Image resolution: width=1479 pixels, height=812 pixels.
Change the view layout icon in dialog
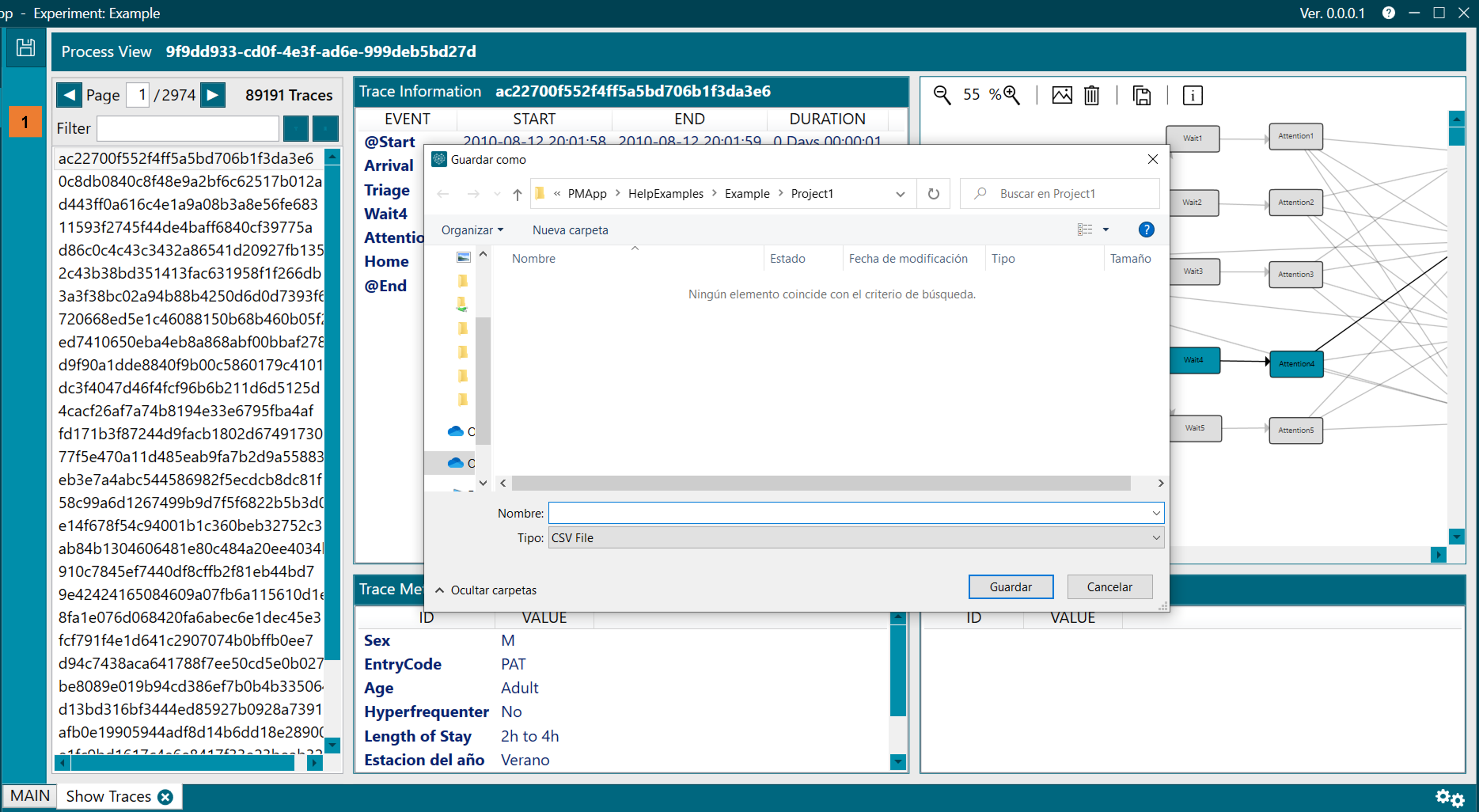tap(1085, 230)
